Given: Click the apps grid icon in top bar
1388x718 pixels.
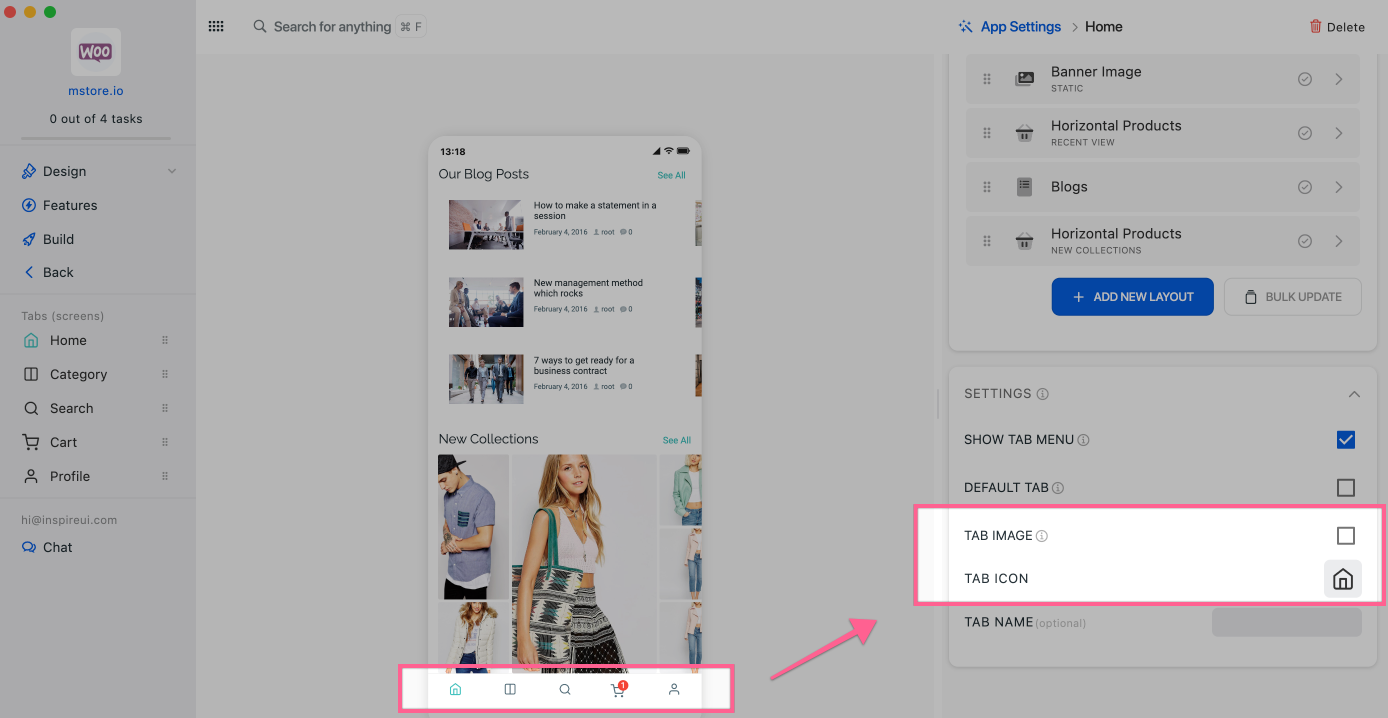Looking at the screenshot, I should coord(216,27).
